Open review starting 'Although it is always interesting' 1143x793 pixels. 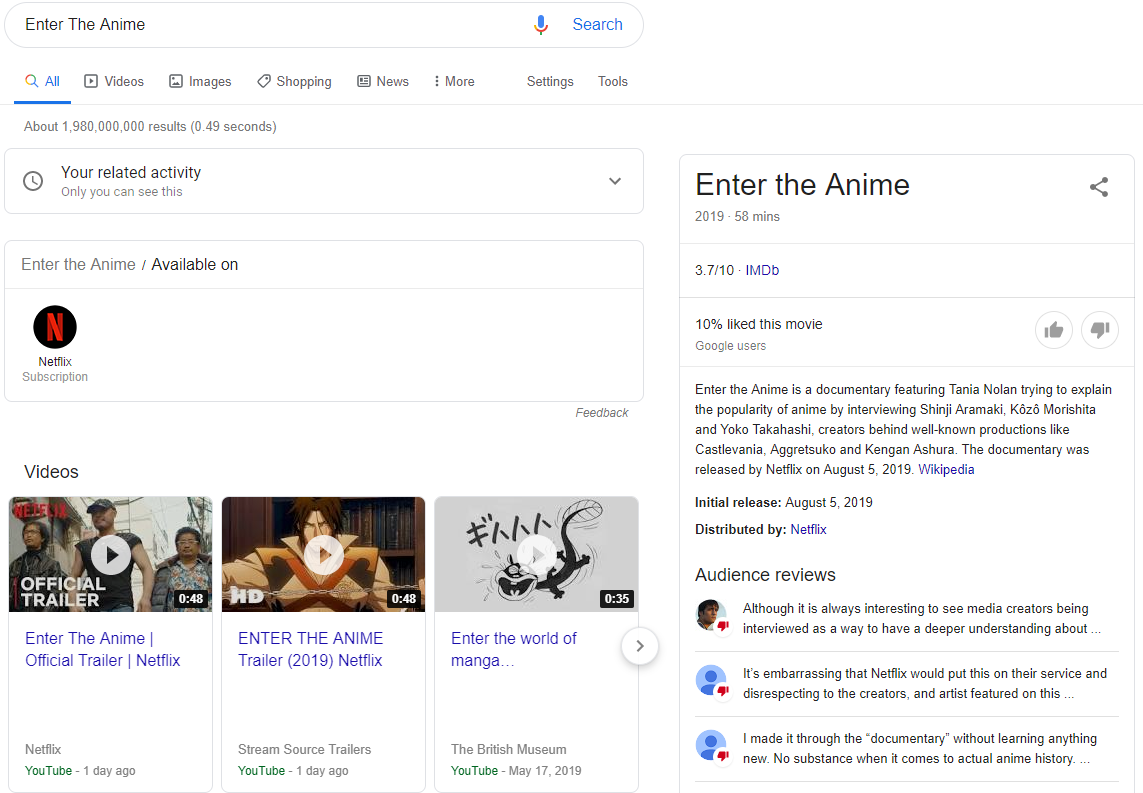click(x=921, y=618)
